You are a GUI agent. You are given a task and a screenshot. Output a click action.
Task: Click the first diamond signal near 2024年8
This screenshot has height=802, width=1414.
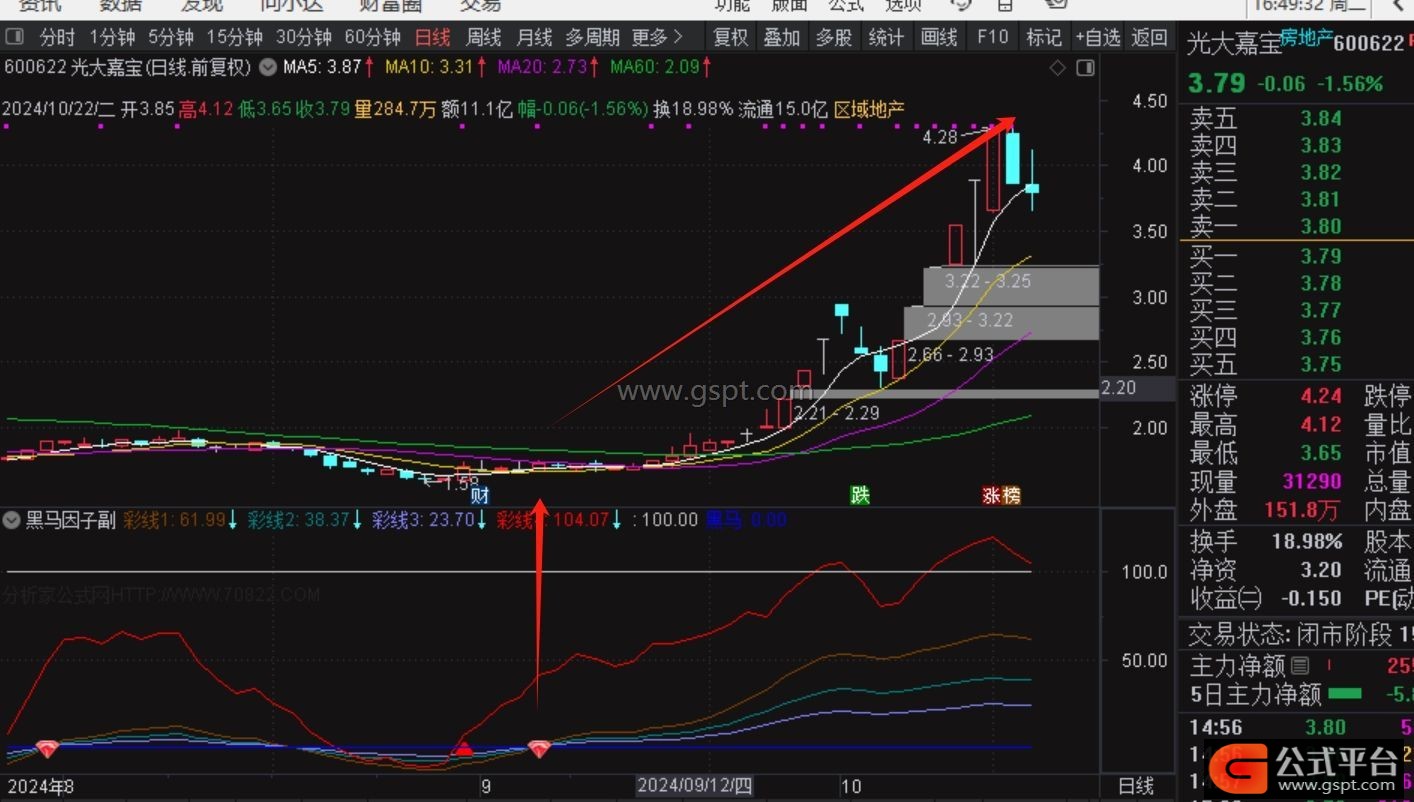[47, 748]
